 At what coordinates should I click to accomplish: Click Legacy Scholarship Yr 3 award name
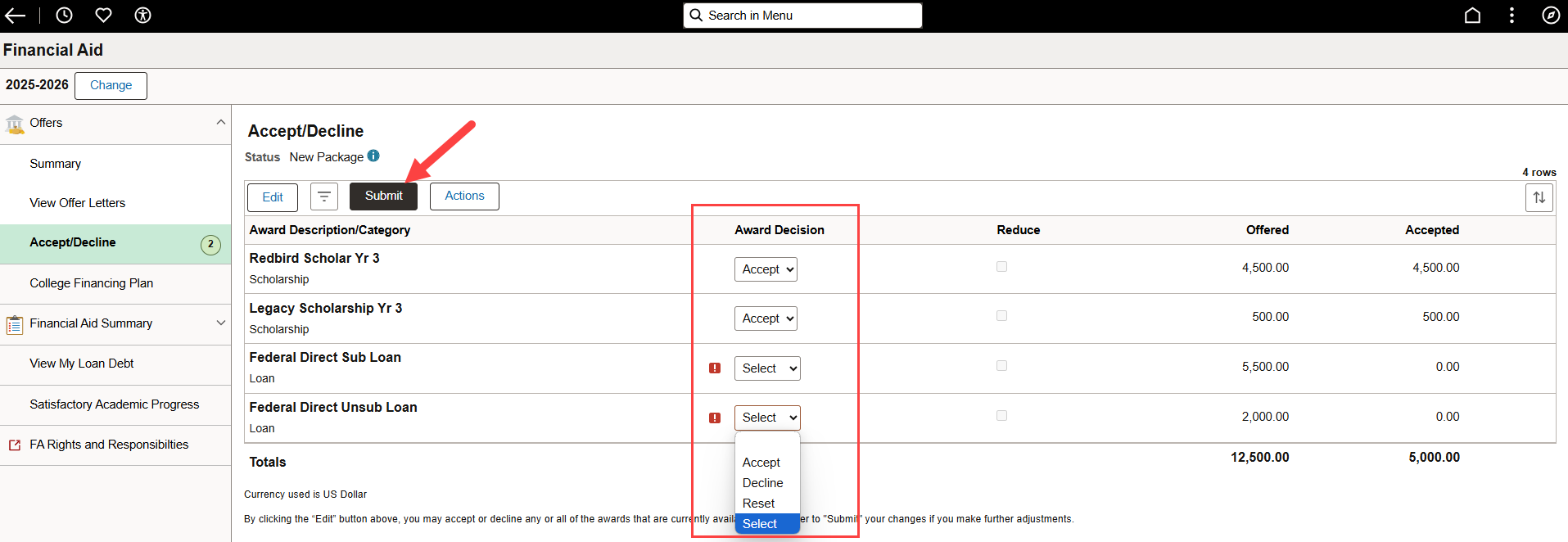point(326,308)
